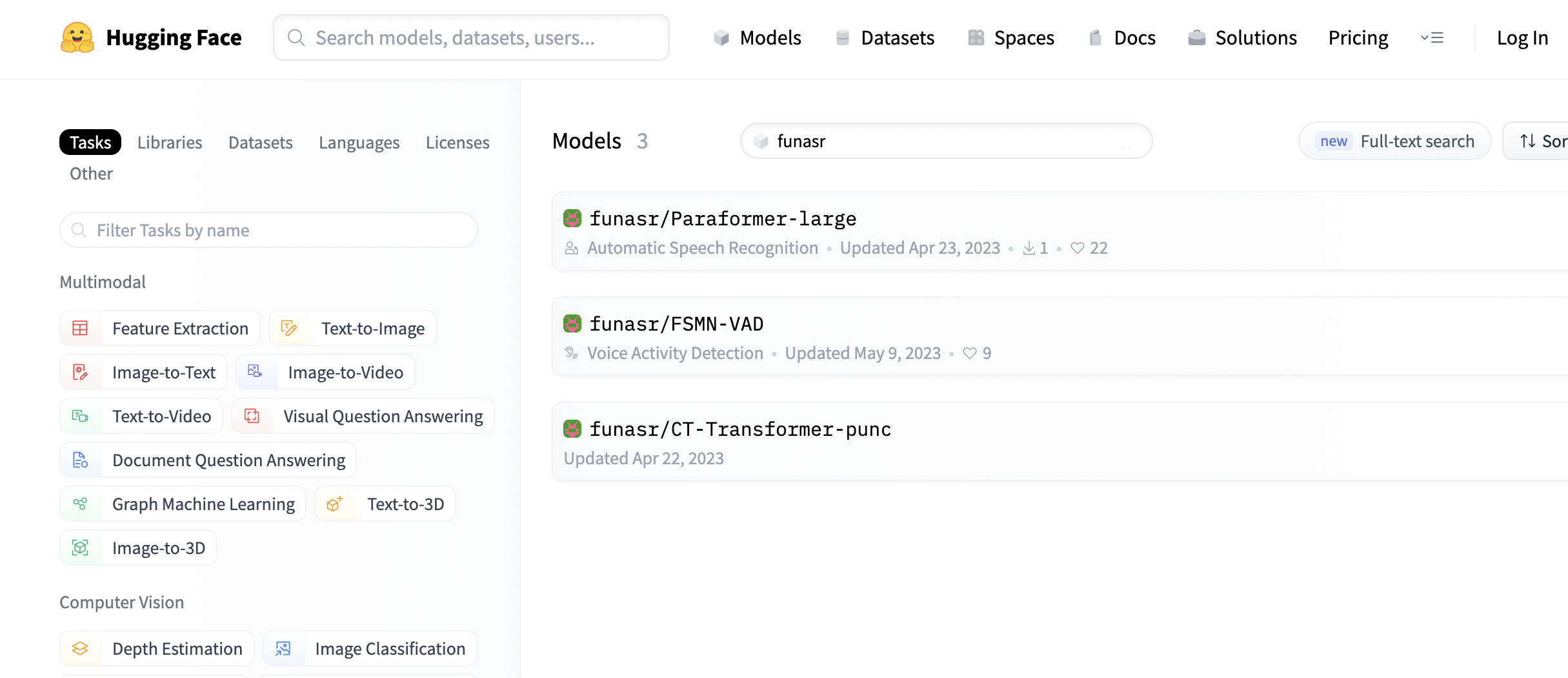1568x678 pixels.
Task: Filter by Image Classification task
Action: (x=370, y=648)
